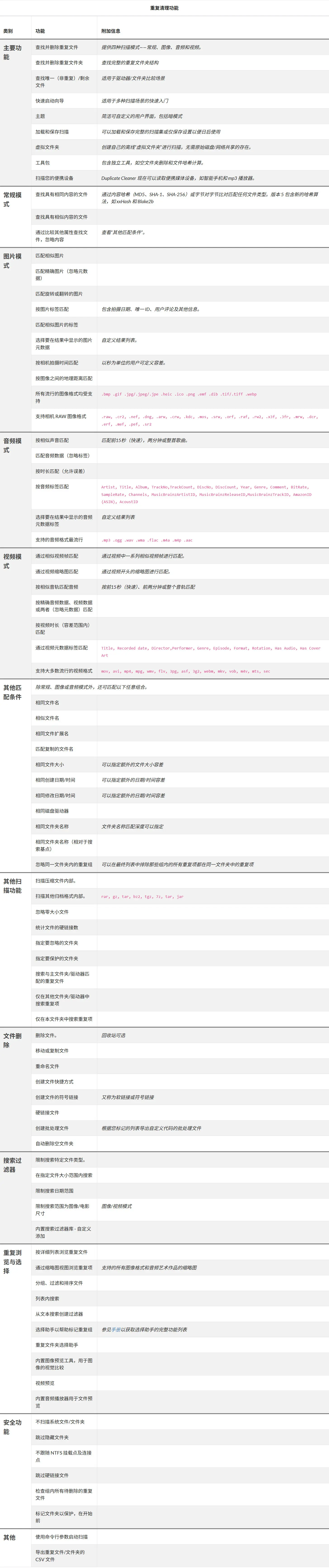Click the "扫描压缩文件内部。" feature cell

[64, 881]
